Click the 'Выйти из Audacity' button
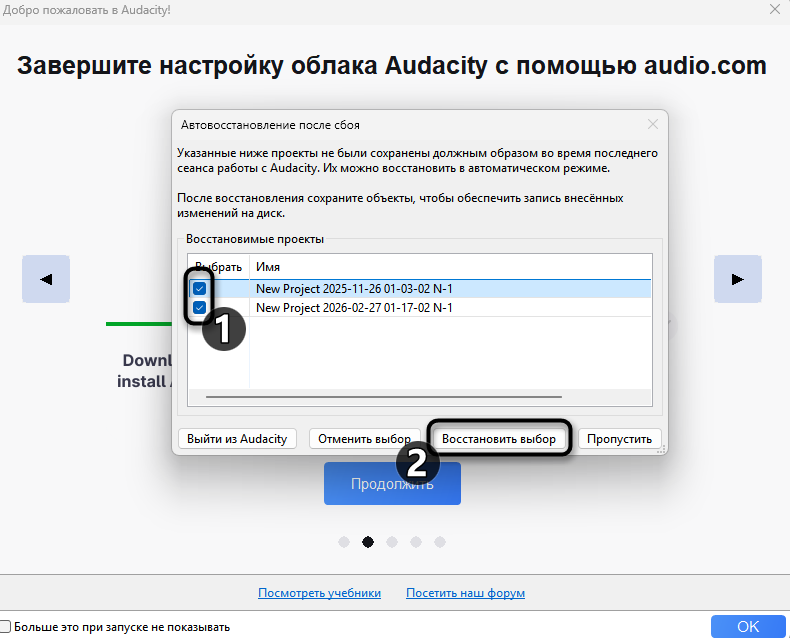790x638 pixels. tap(237, 439)
